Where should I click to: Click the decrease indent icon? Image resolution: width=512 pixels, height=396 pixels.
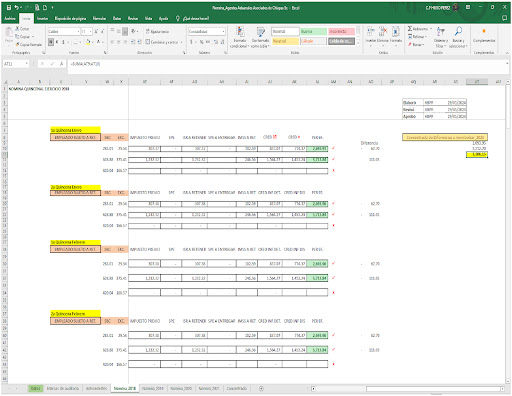point(133,42)
